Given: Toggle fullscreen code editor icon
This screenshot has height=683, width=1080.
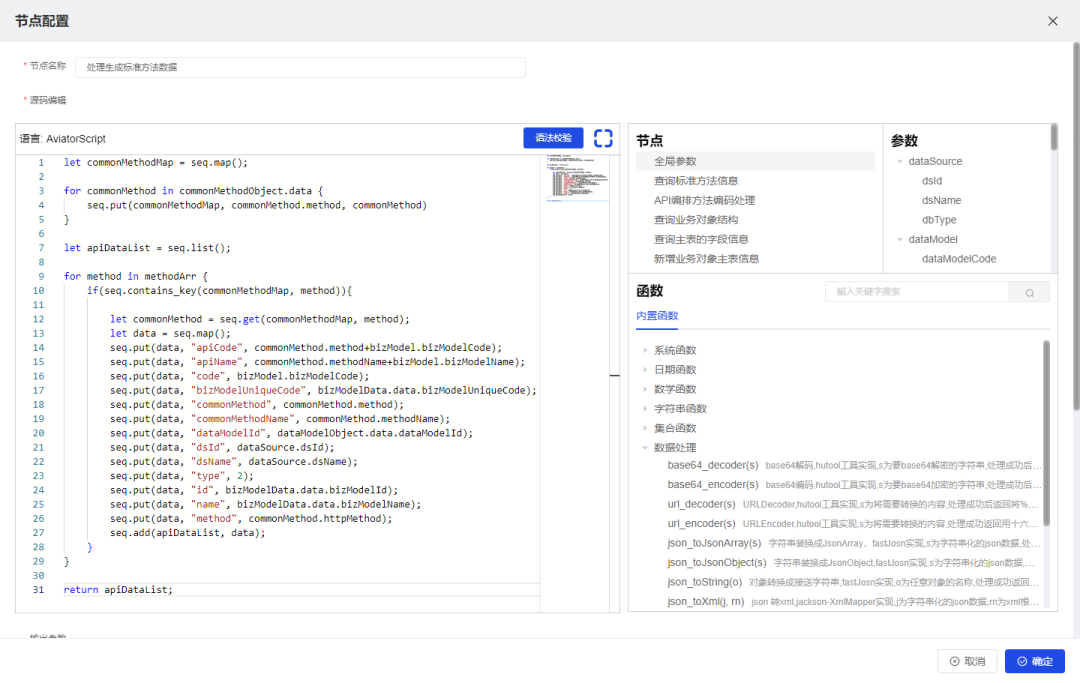Looking at the screenshot, I should click(603, 138).
